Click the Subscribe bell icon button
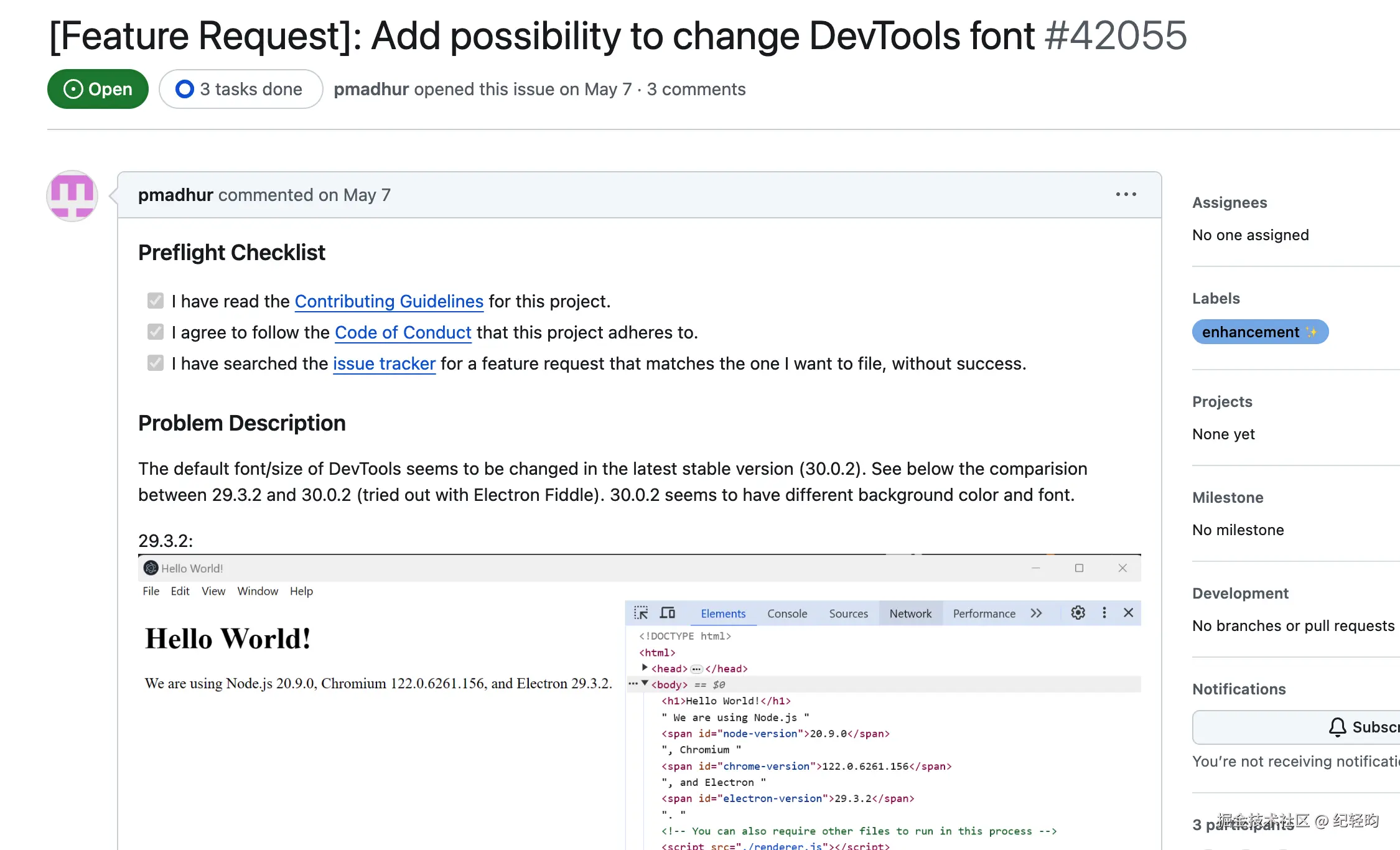 [1338, 727]
